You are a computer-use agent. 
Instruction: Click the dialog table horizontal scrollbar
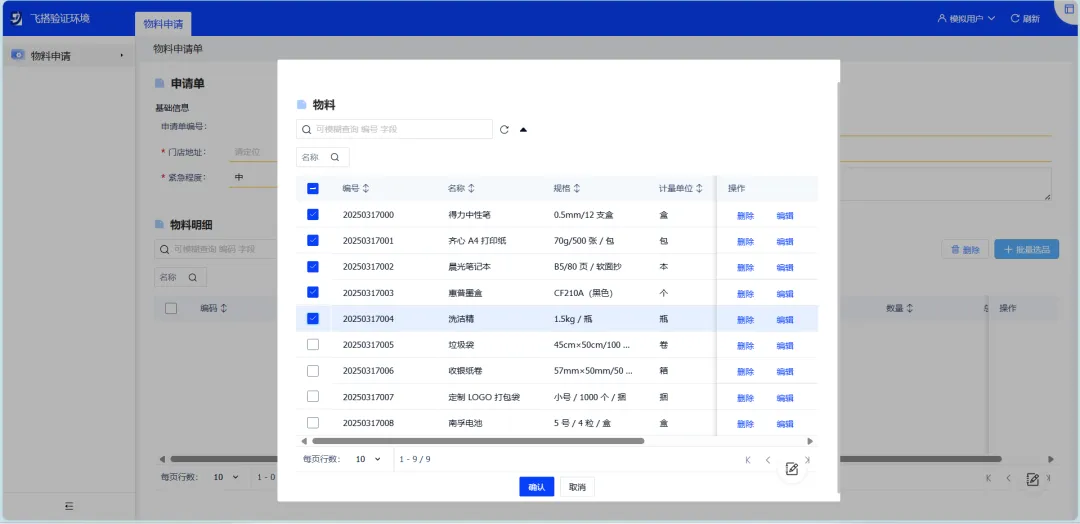coord(478,441)
